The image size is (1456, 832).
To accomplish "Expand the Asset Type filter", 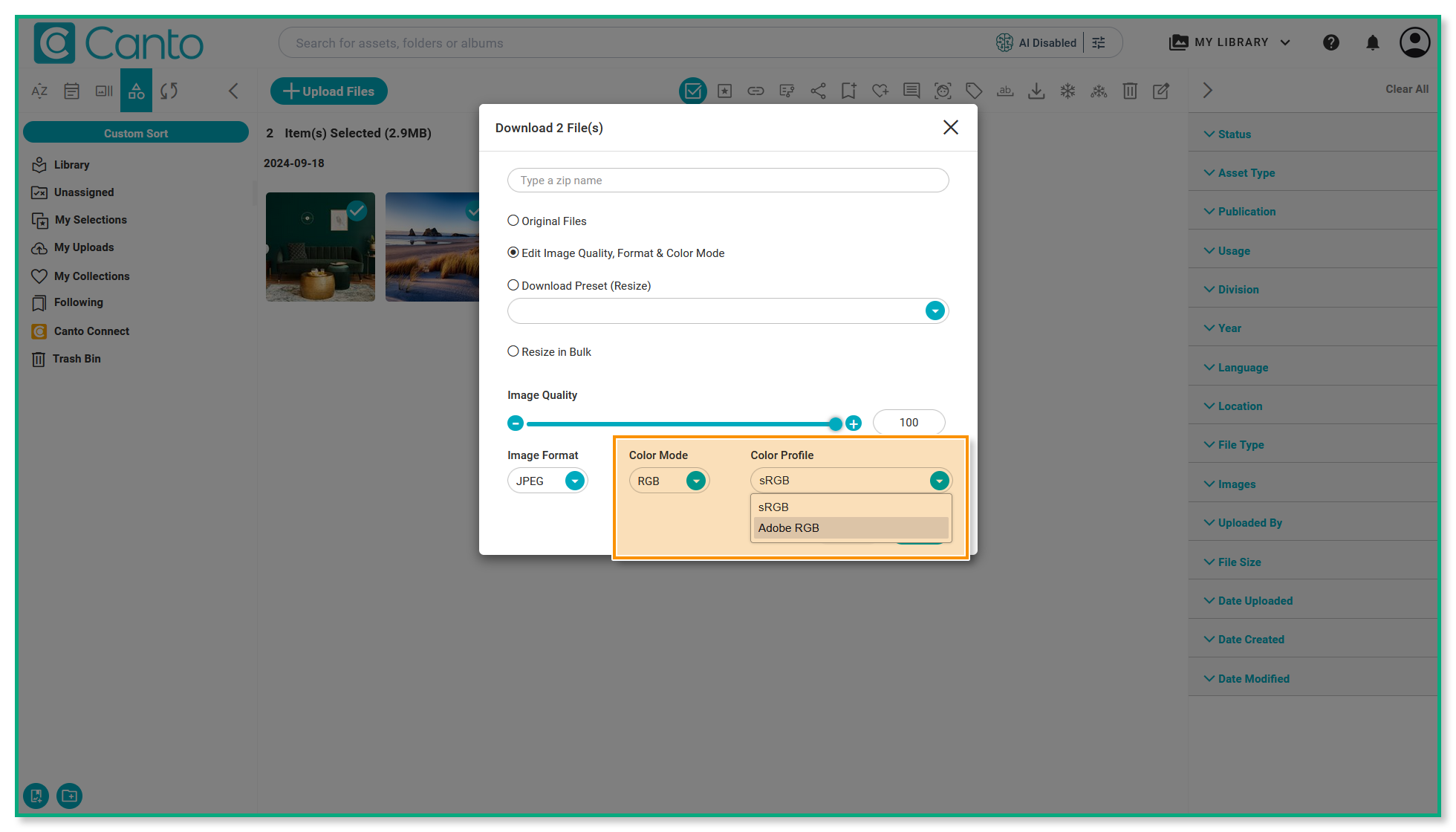I will click(x=1246, y=173).
